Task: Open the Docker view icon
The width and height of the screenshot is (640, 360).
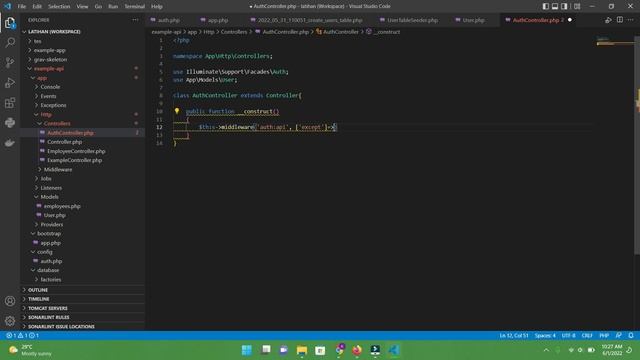Action: coord(10,142)
